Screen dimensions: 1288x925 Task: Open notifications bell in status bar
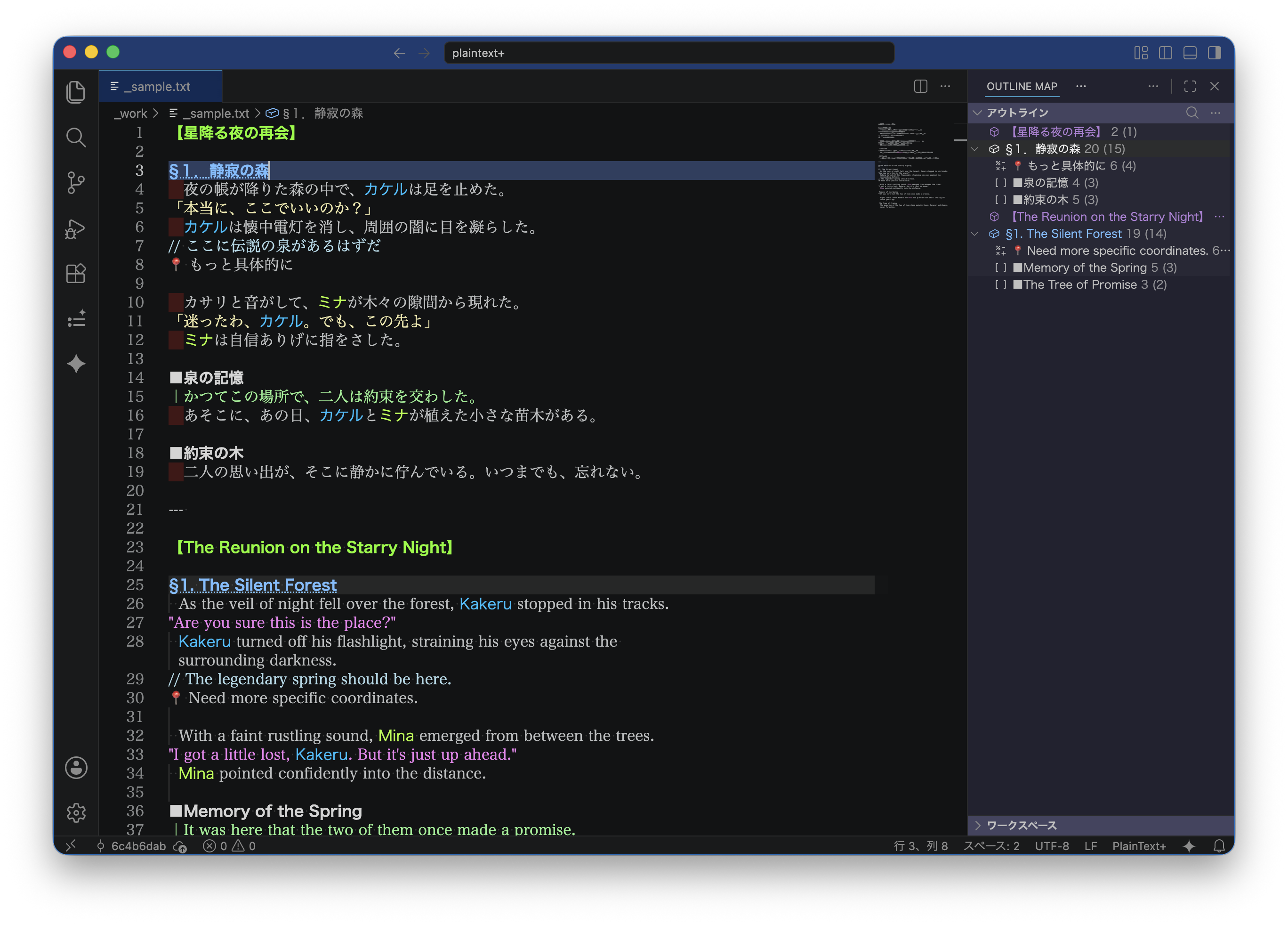[x=1219, y=846]
